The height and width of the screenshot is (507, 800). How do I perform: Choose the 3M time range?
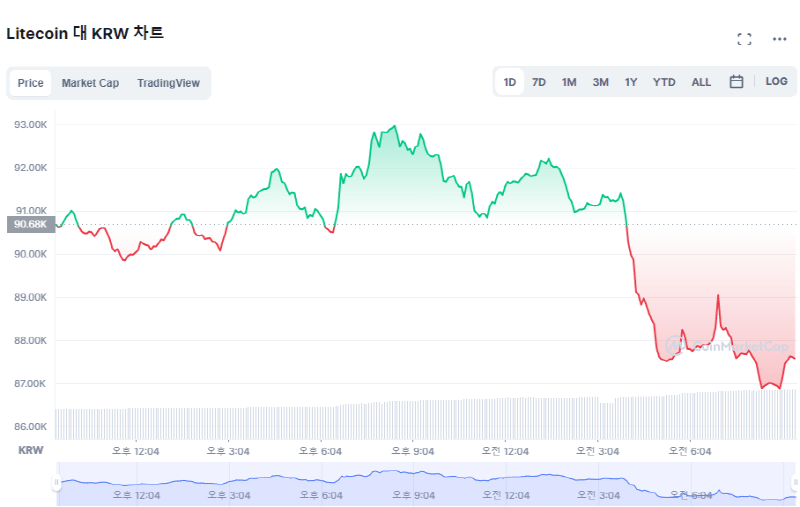tap(600, 82)
